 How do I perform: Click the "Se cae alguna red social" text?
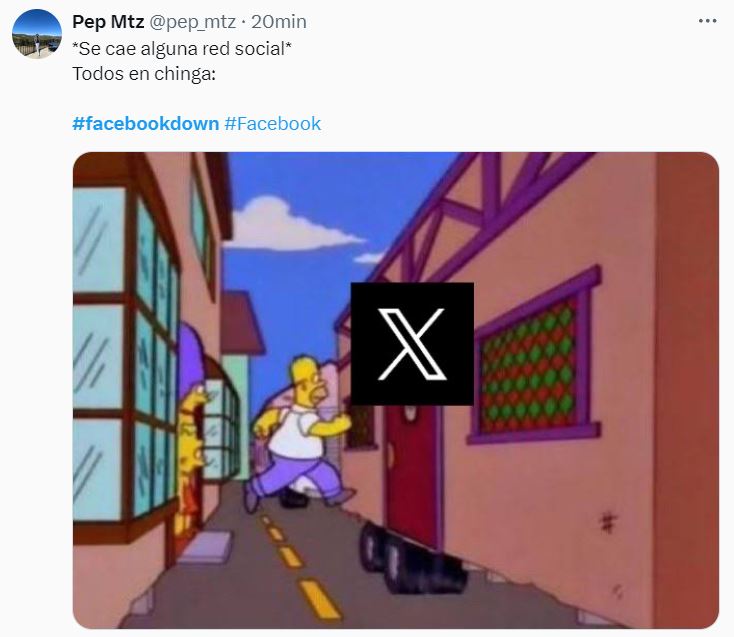coord(182,49)
